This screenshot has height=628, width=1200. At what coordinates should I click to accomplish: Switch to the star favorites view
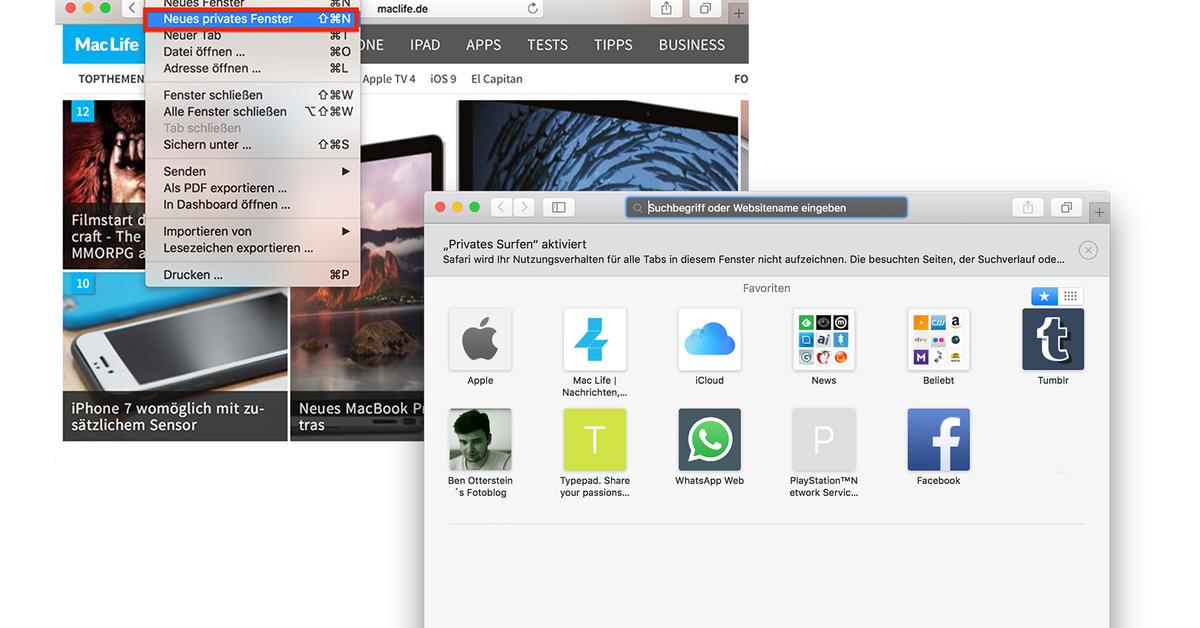click(x=1044, y=296)
